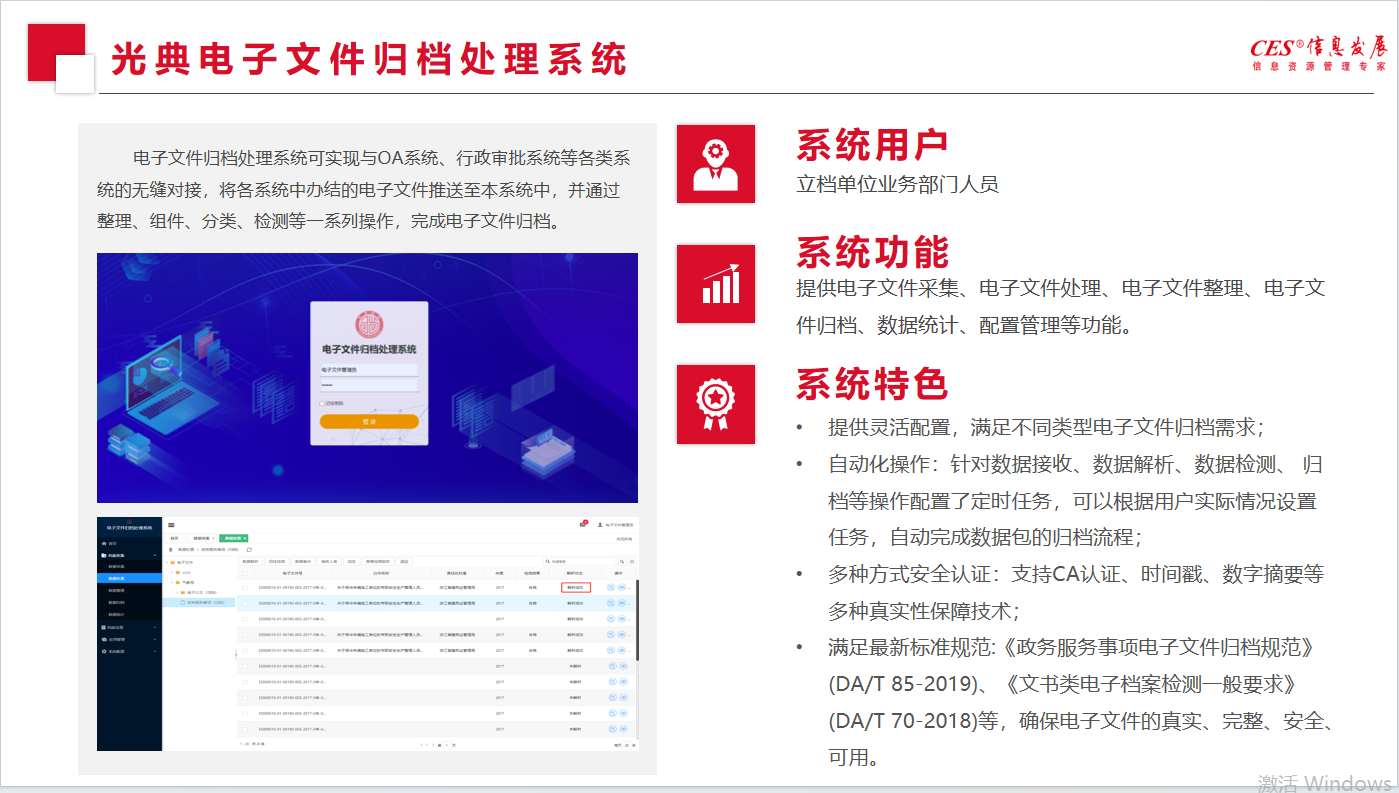Screen dimensions: 1399x793
Task: Click the user avatar icon beside 电子文件管理员
Action: click(x=600, y=525)
